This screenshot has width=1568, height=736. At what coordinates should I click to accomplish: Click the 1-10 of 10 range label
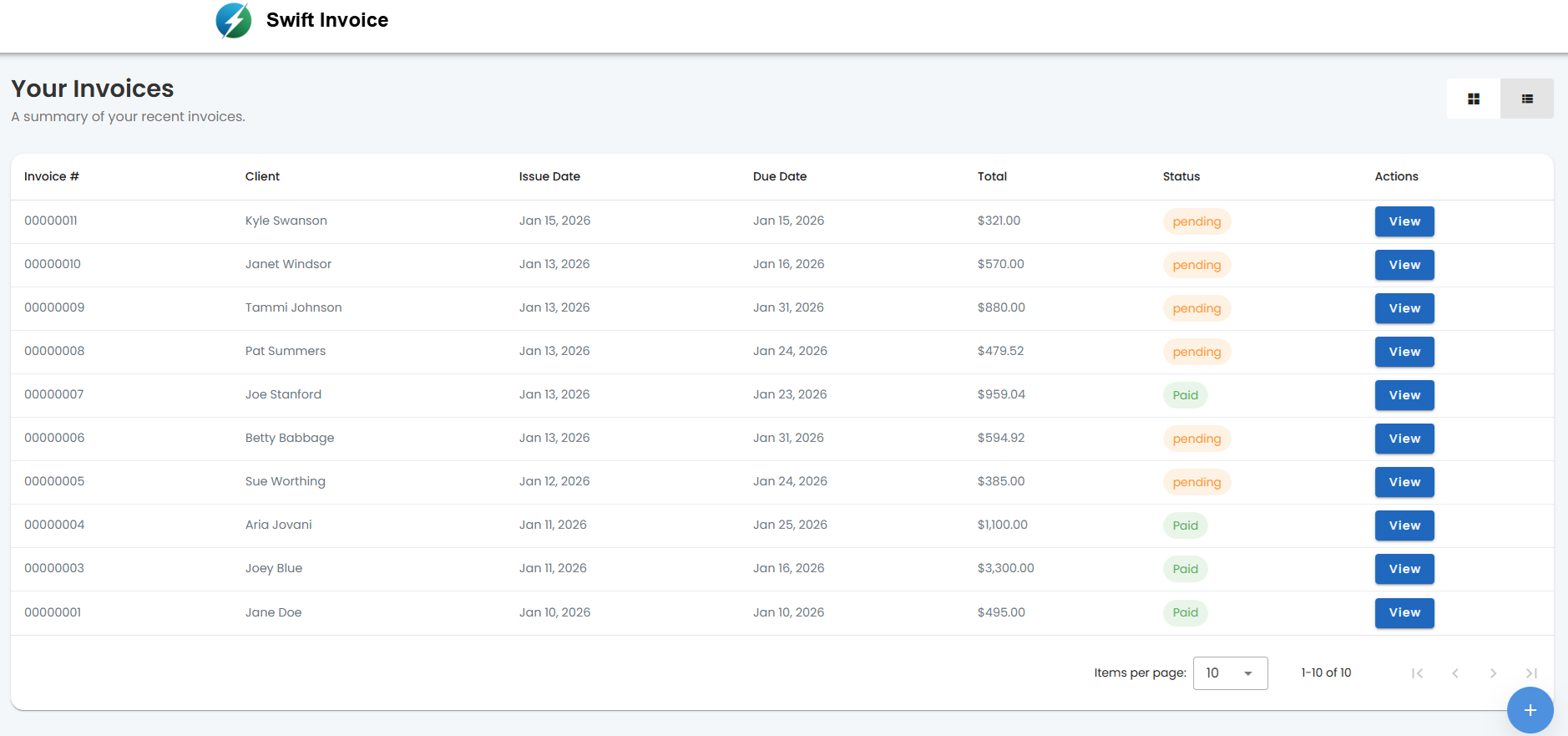(1326, 673)
